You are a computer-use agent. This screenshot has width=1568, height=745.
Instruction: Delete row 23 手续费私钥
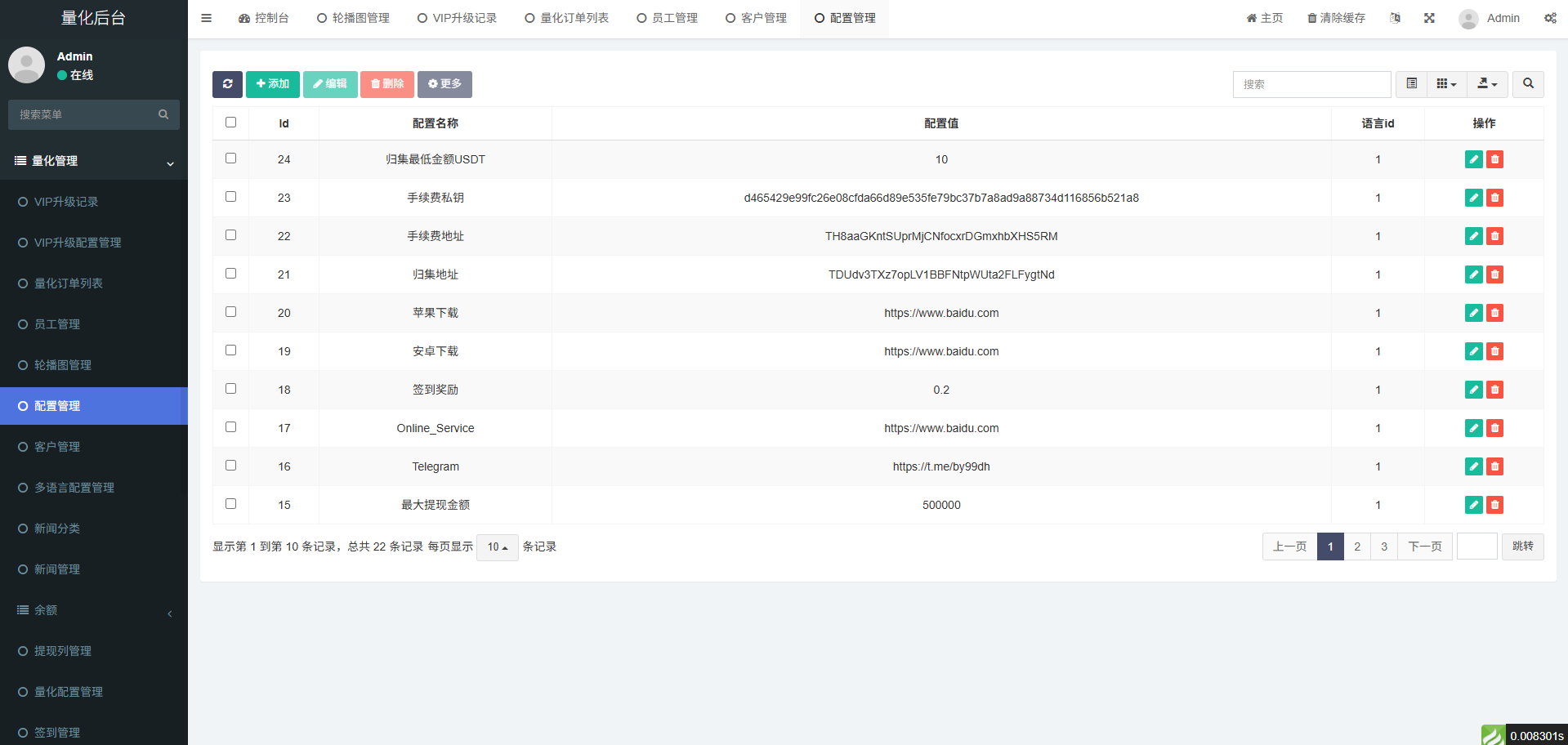[x=1494, y=198]
